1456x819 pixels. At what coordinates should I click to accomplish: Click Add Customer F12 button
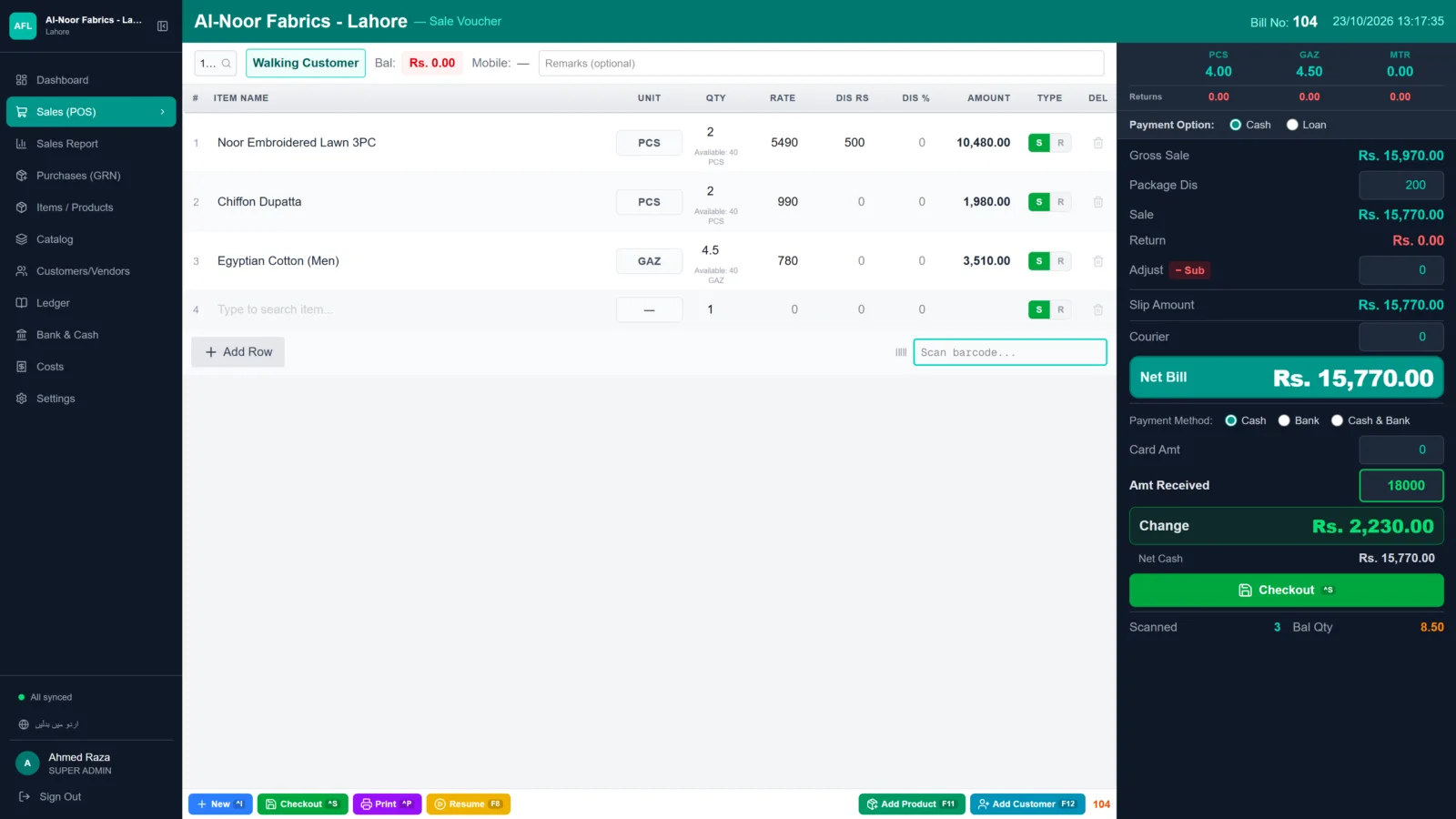pyautogui.click(x=1027, y=804)
